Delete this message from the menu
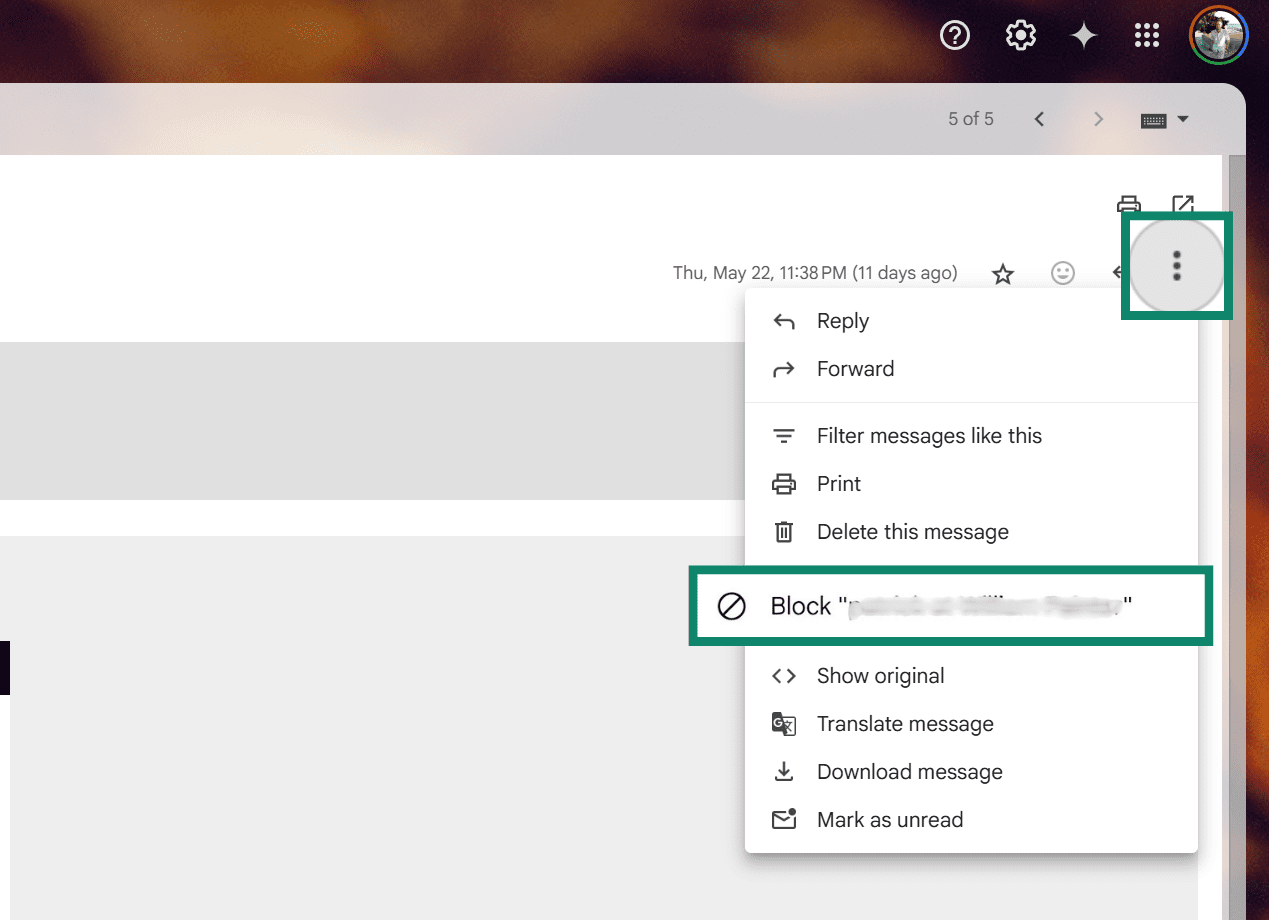Image resolution: width=1269 pixels, height=920 pixels. [912, 531]
